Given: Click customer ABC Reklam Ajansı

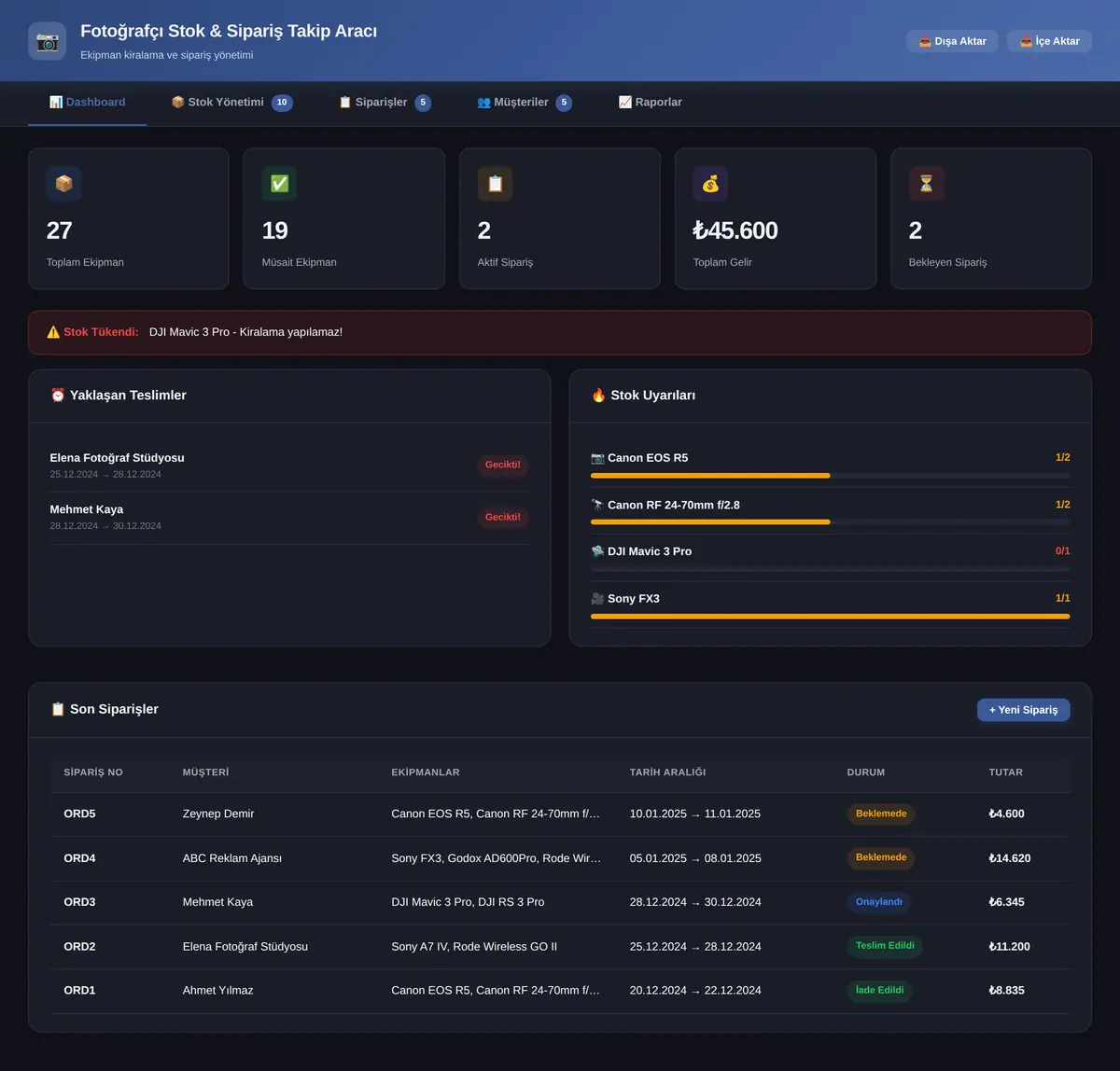Looking at the screenshot, I should click(x=232, y=858).
